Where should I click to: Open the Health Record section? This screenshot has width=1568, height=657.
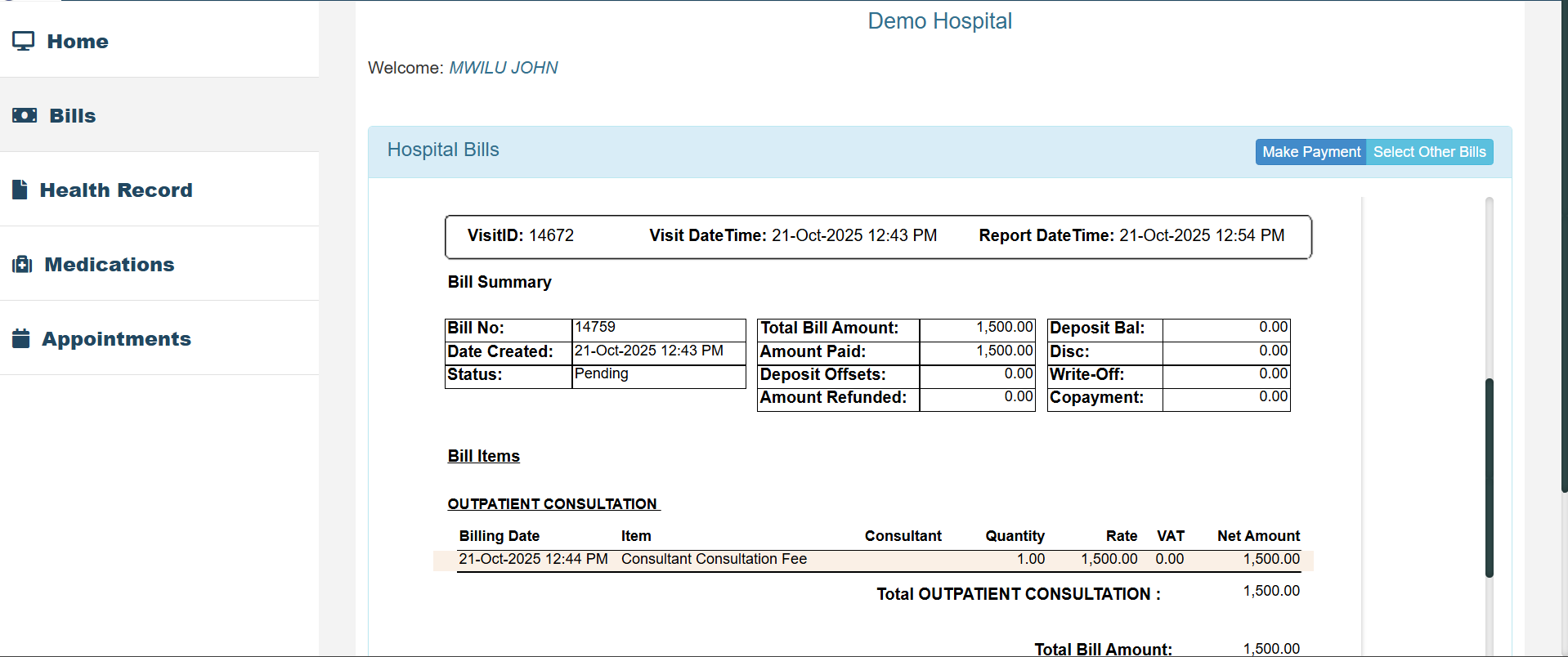[116, 190]
